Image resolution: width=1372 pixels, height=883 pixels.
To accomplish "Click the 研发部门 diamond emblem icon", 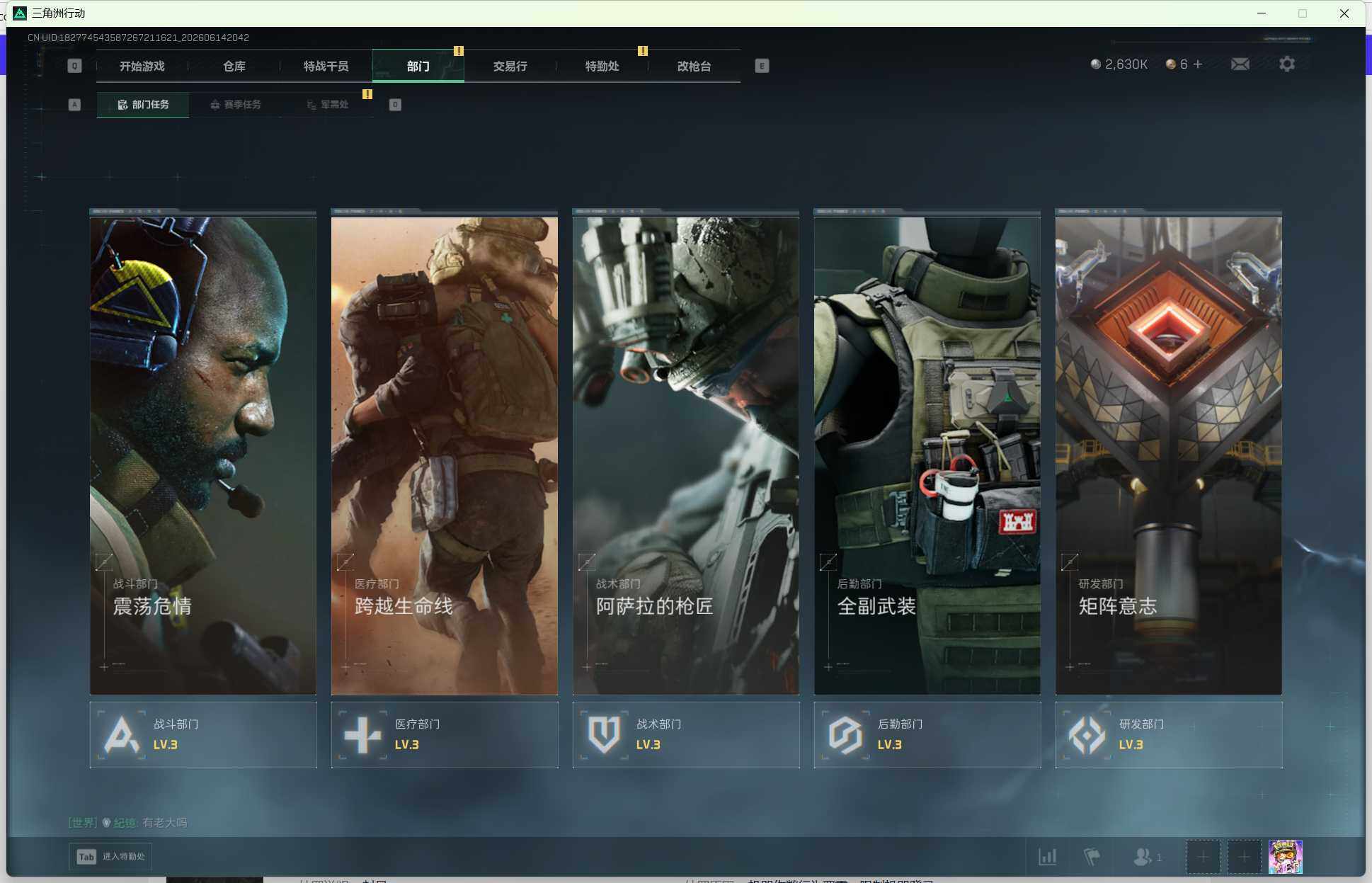I will [x=1087, y=734].
